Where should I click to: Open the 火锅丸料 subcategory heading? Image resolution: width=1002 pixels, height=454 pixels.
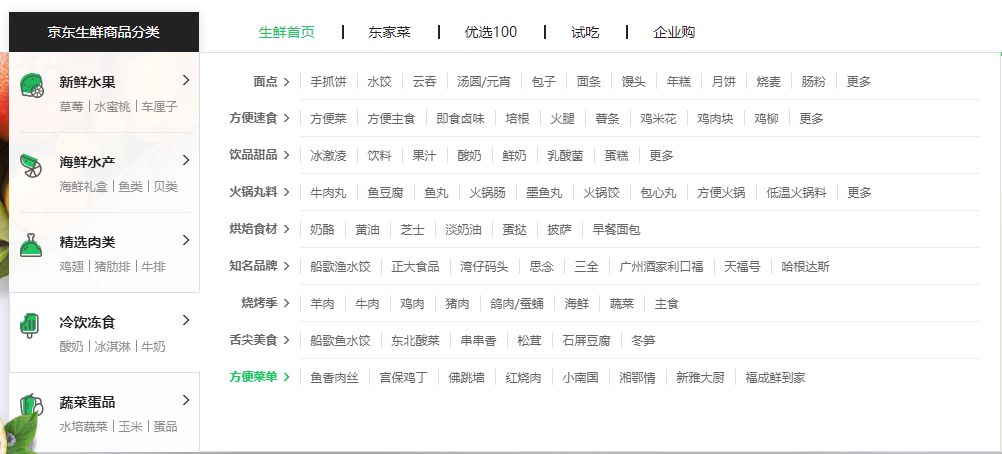point(260,192)
